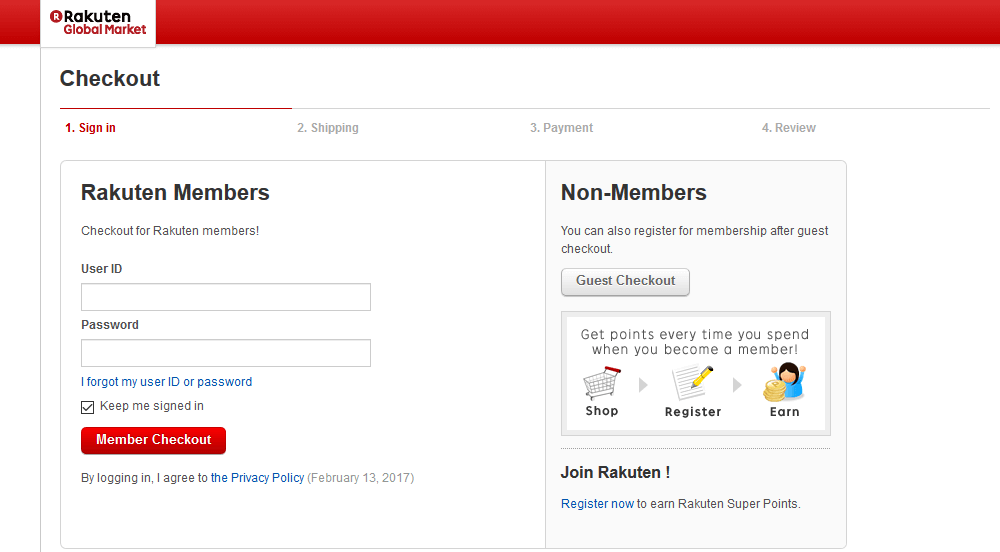
Task: Click the 'Keep me signed in' label
Action: [x=152, y=406]
